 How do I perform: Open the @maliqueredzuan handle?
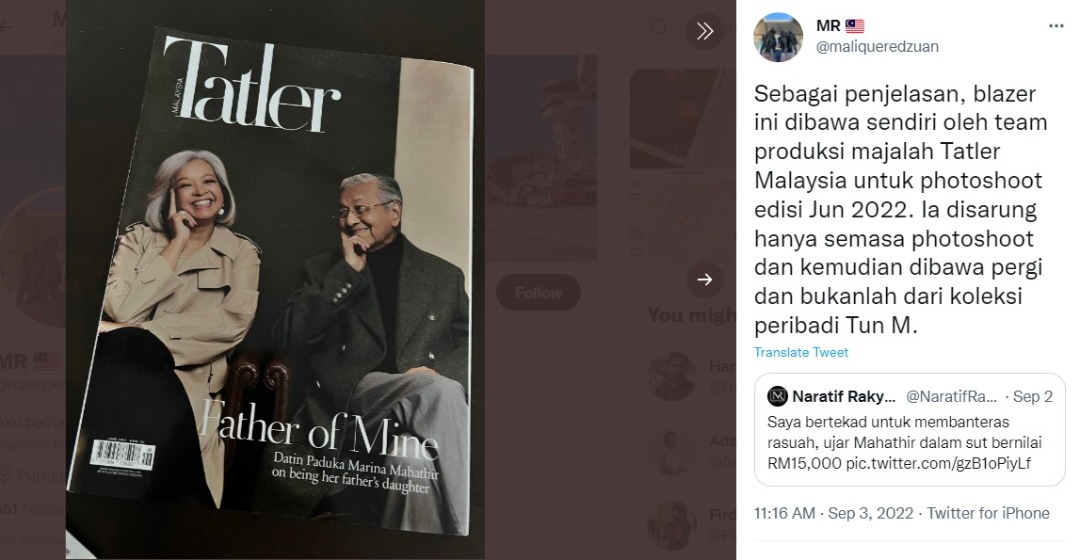pos(877,46)
